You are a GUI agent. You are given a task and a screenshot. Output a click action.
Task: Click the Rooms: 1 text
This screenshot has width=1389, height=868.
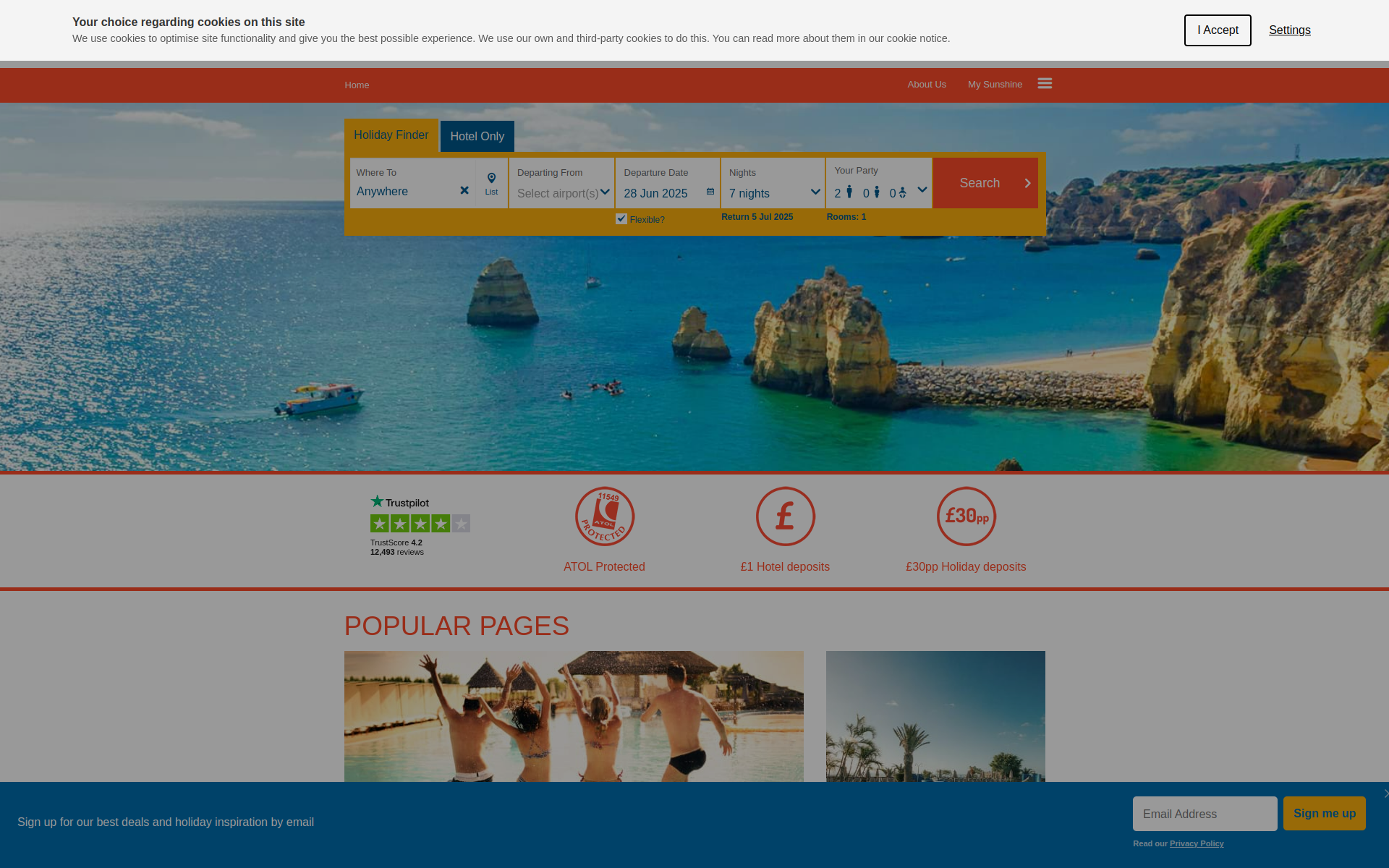[846, 217]
